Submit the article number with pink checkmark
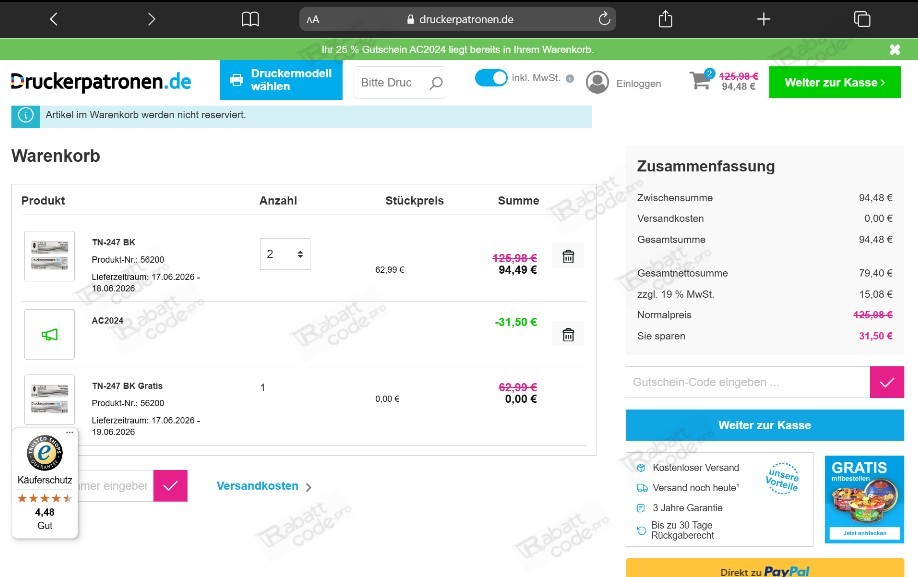 point(170,486)
